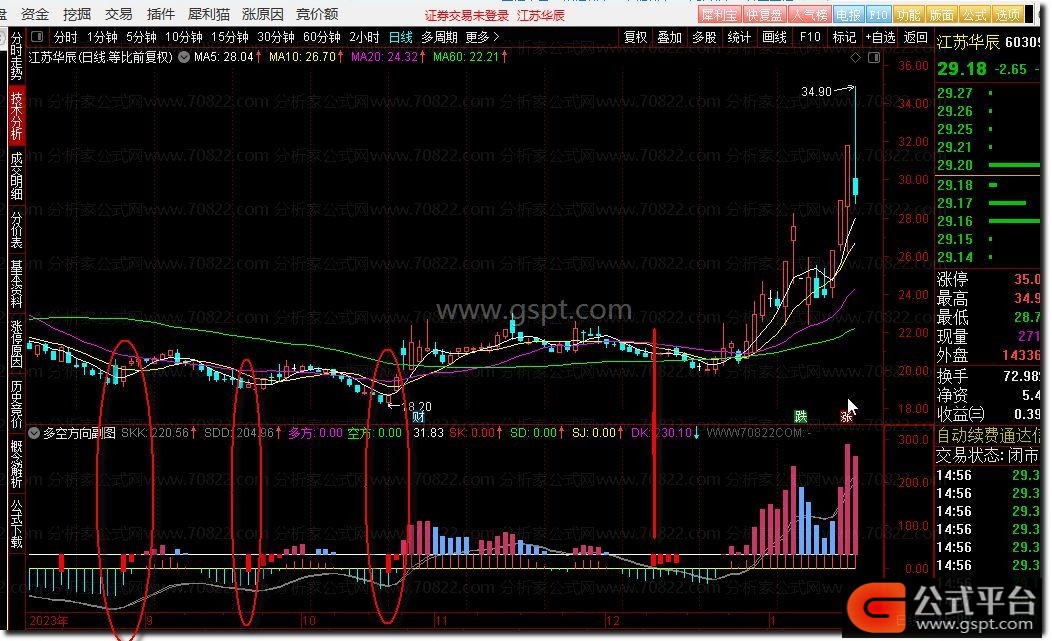Click the MA10: 26.70 indicator label
Screen dimensions: 1052x641
tap(307, 57)
